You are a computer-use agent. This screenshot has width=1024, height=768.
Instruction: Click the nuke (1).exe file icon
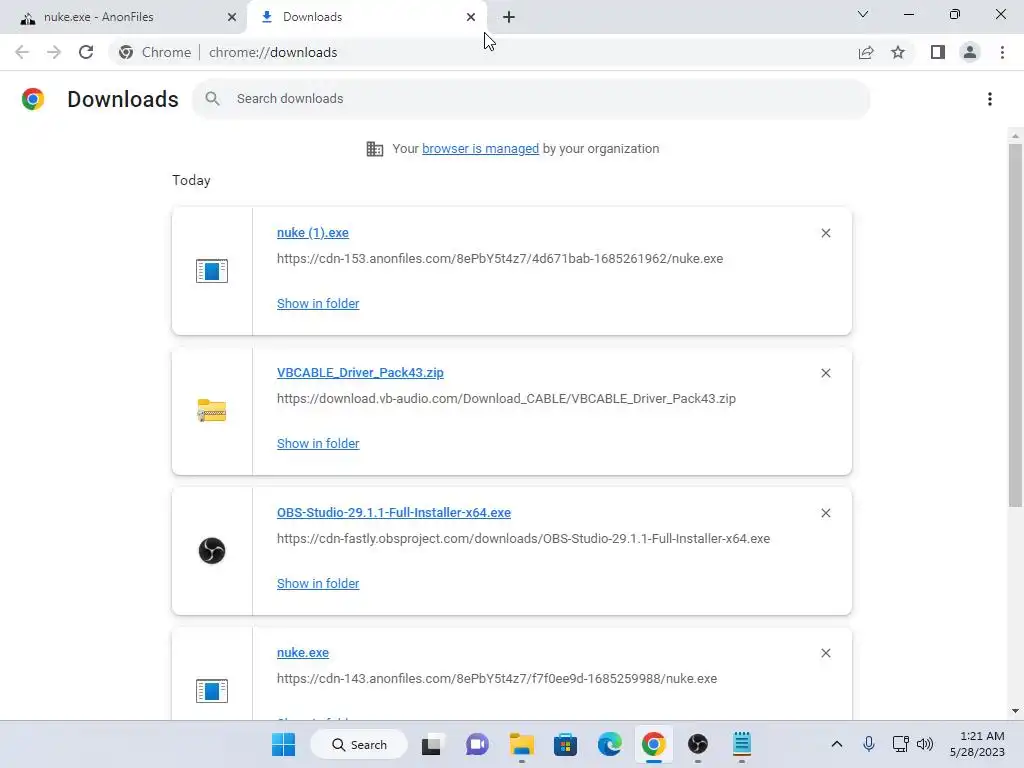click(x=212, y=270)
